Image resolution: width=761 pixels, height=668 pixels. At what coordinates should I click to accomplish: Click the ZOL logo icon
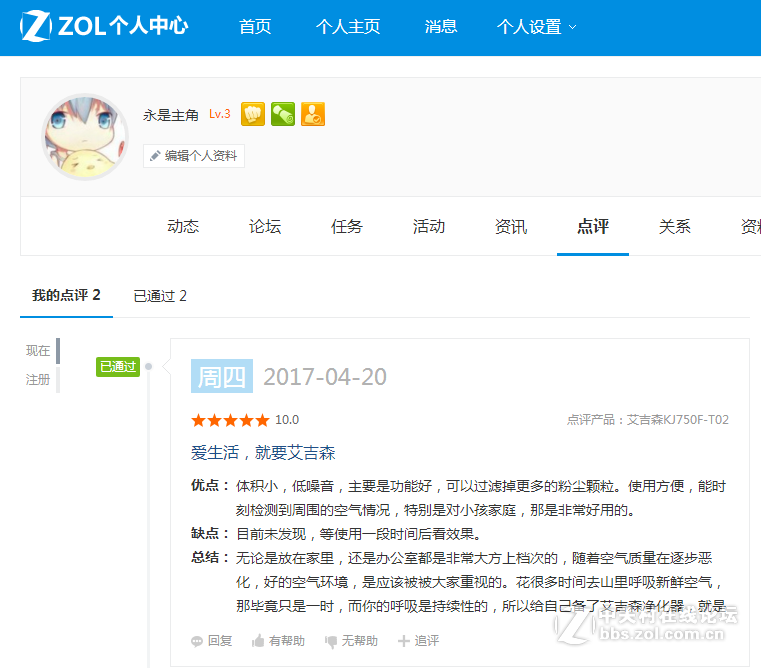(35, 26)
